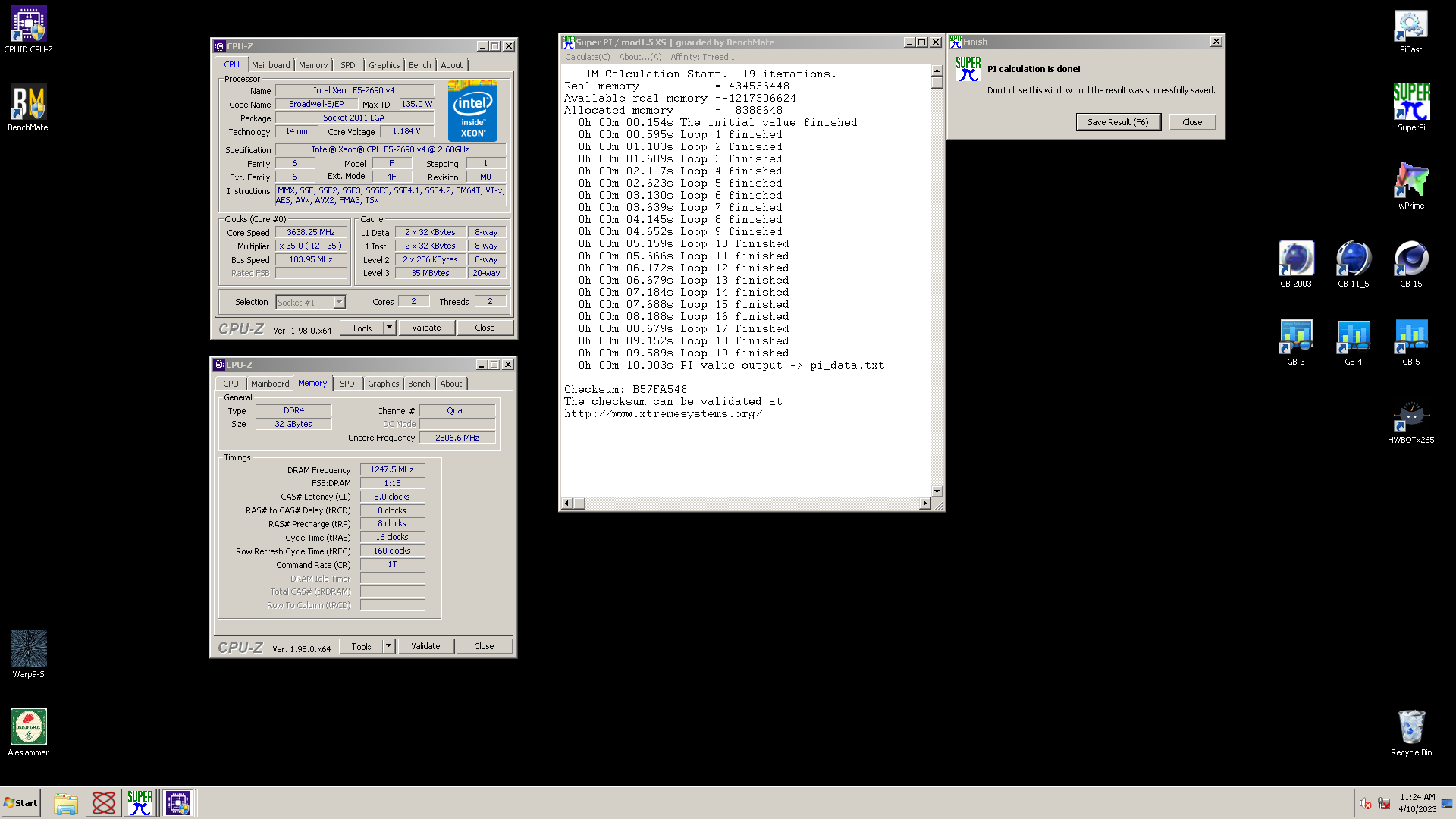Viewport: 1456px width, 819px height.
Task: Open Bench tab in top CPU-Z window
Action: (x=419, y=65)
